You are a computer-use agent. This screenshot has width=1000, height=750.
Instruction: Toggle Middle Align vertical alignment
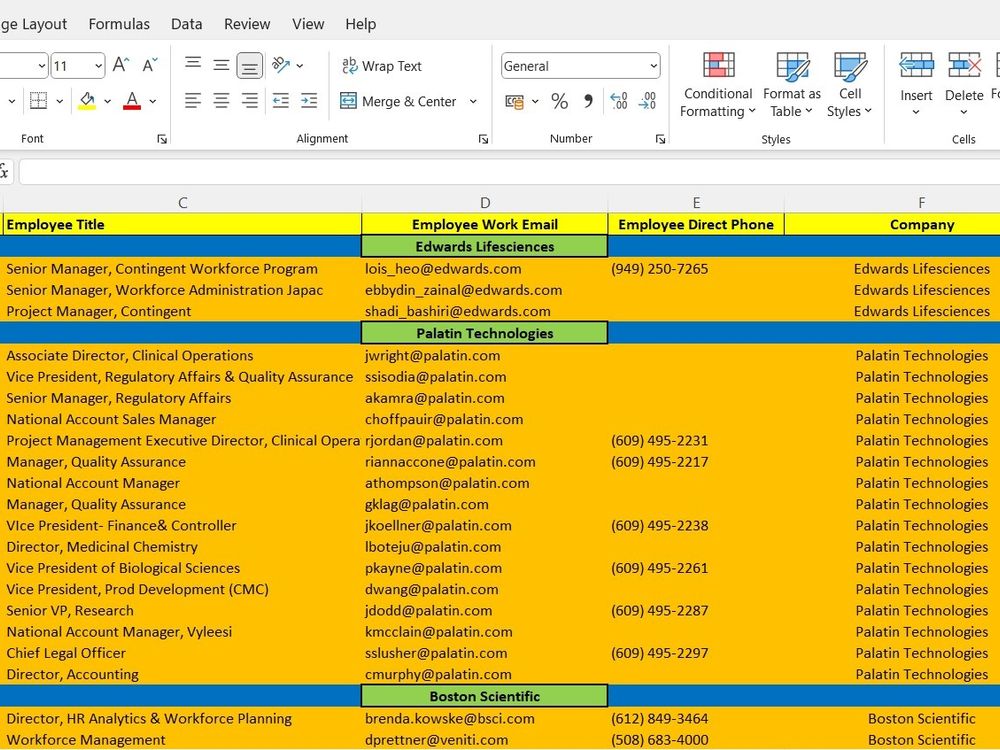point(221,66)
